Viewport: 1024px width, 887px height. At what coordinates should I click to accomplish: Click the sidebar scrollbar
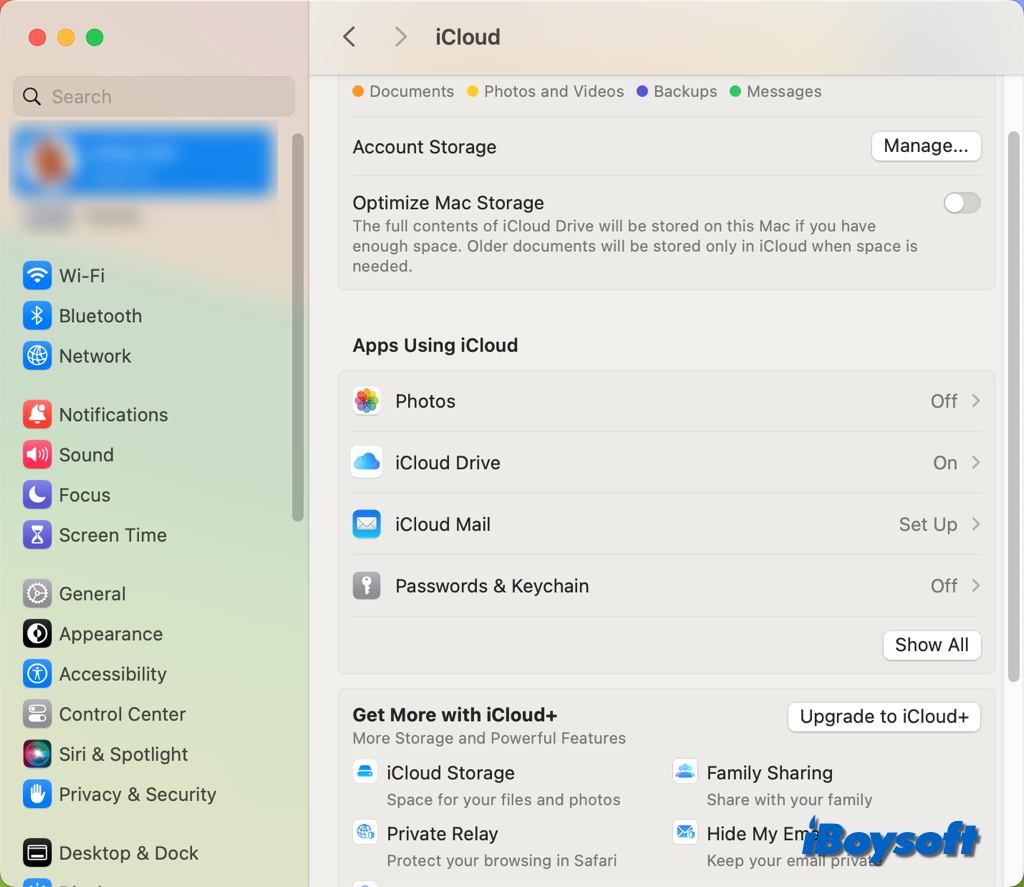(298, 327)
